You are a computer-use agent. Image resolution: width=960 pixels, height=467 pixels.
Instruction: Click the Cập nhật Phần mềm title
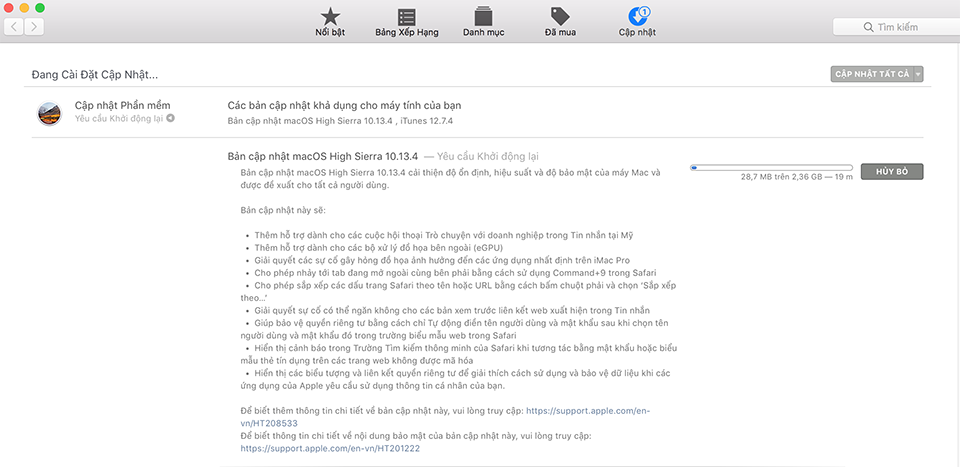pyautogui.click(x=122, y=105)
